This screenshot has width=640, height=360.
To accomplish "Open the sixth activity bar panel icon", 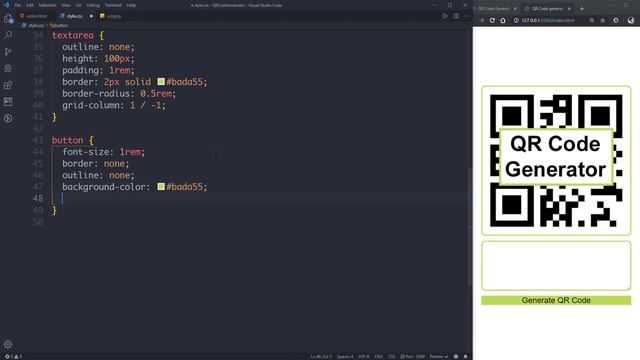I will (8, 102).
